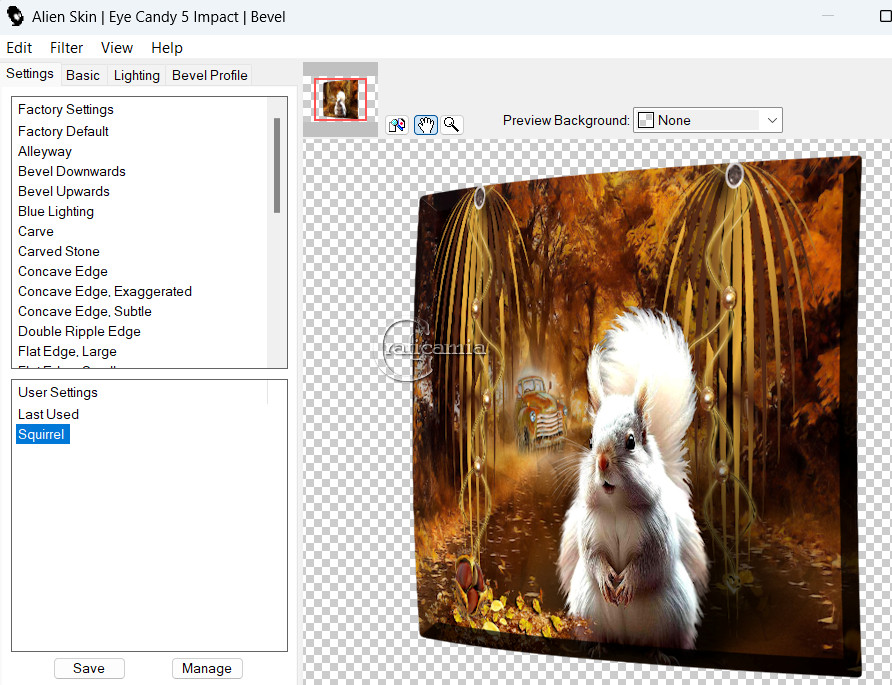Open the Preview Background dropdown
Screen dimensions: 892x685
(708, 120)
